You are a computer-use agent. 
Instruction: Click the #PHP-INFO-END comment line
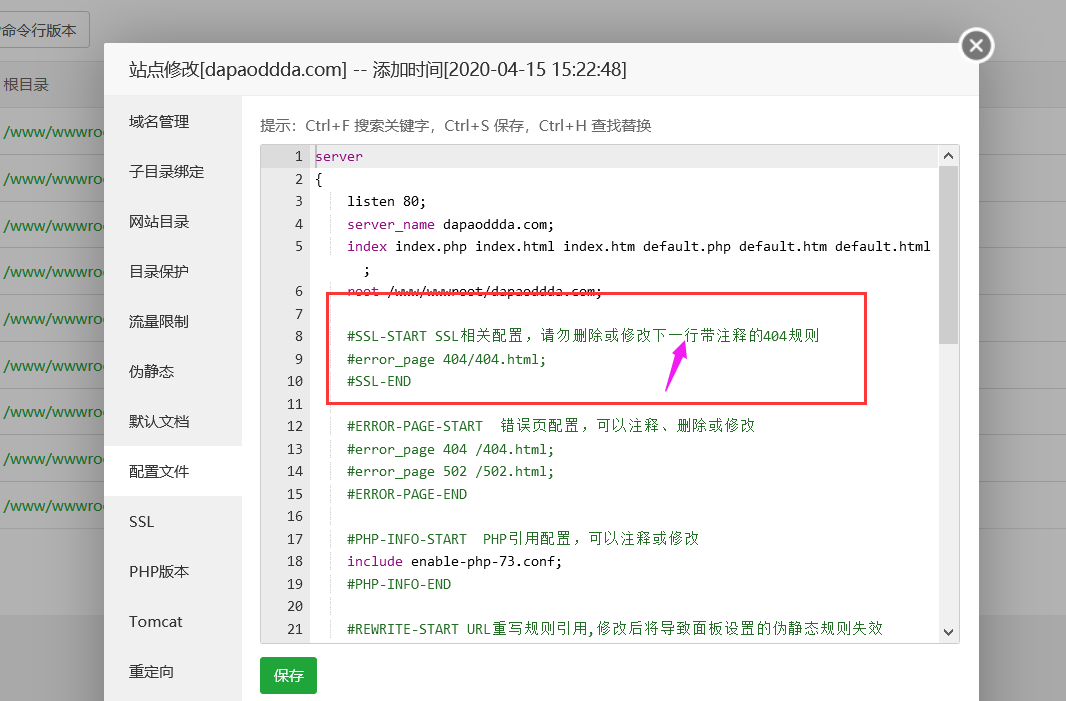398,584
